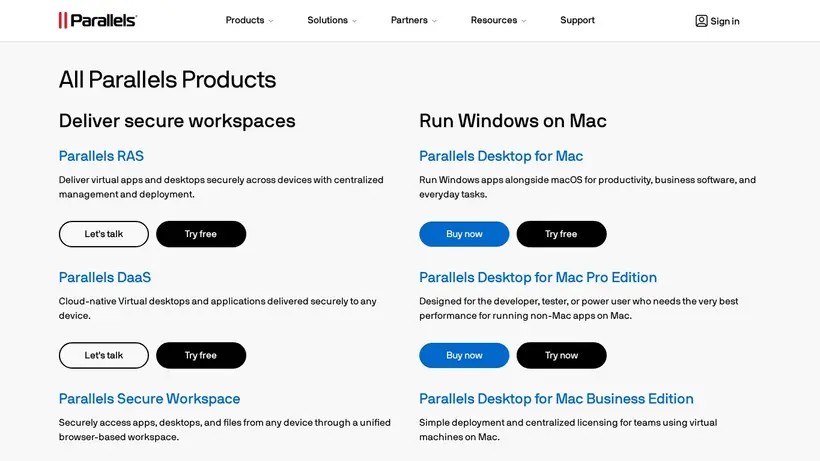
Task: Click Try free under Parallels DaaS
Action: [201, 355]
